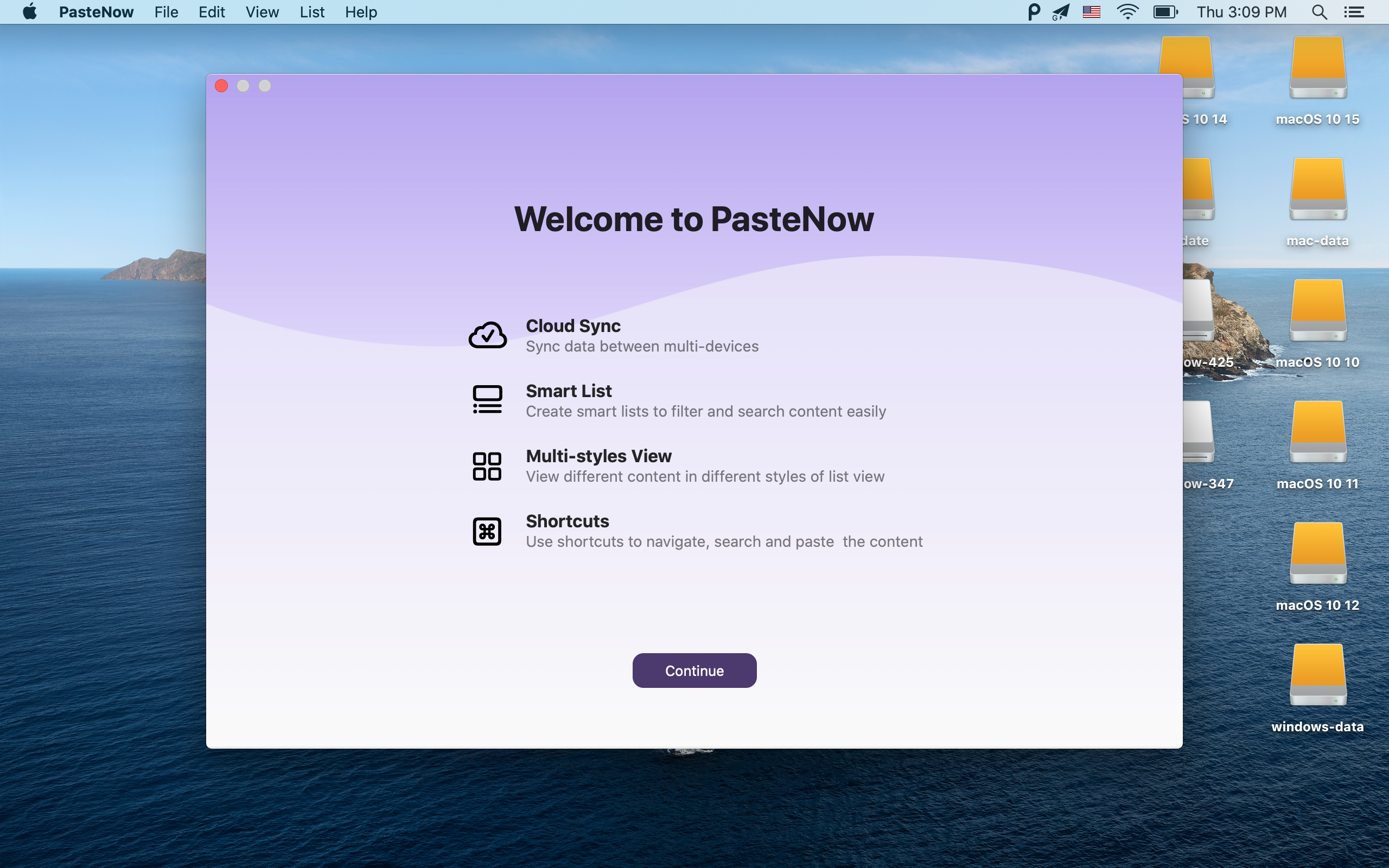Click "View different content in different styles" text
1389x868 pixels.
tap(705, 476)
